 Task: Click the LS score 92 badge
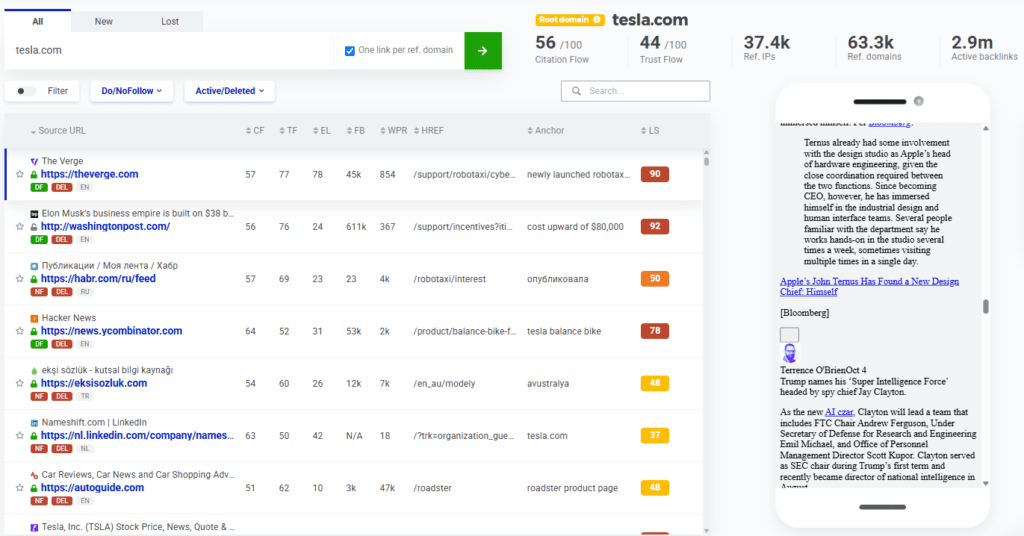655,227
